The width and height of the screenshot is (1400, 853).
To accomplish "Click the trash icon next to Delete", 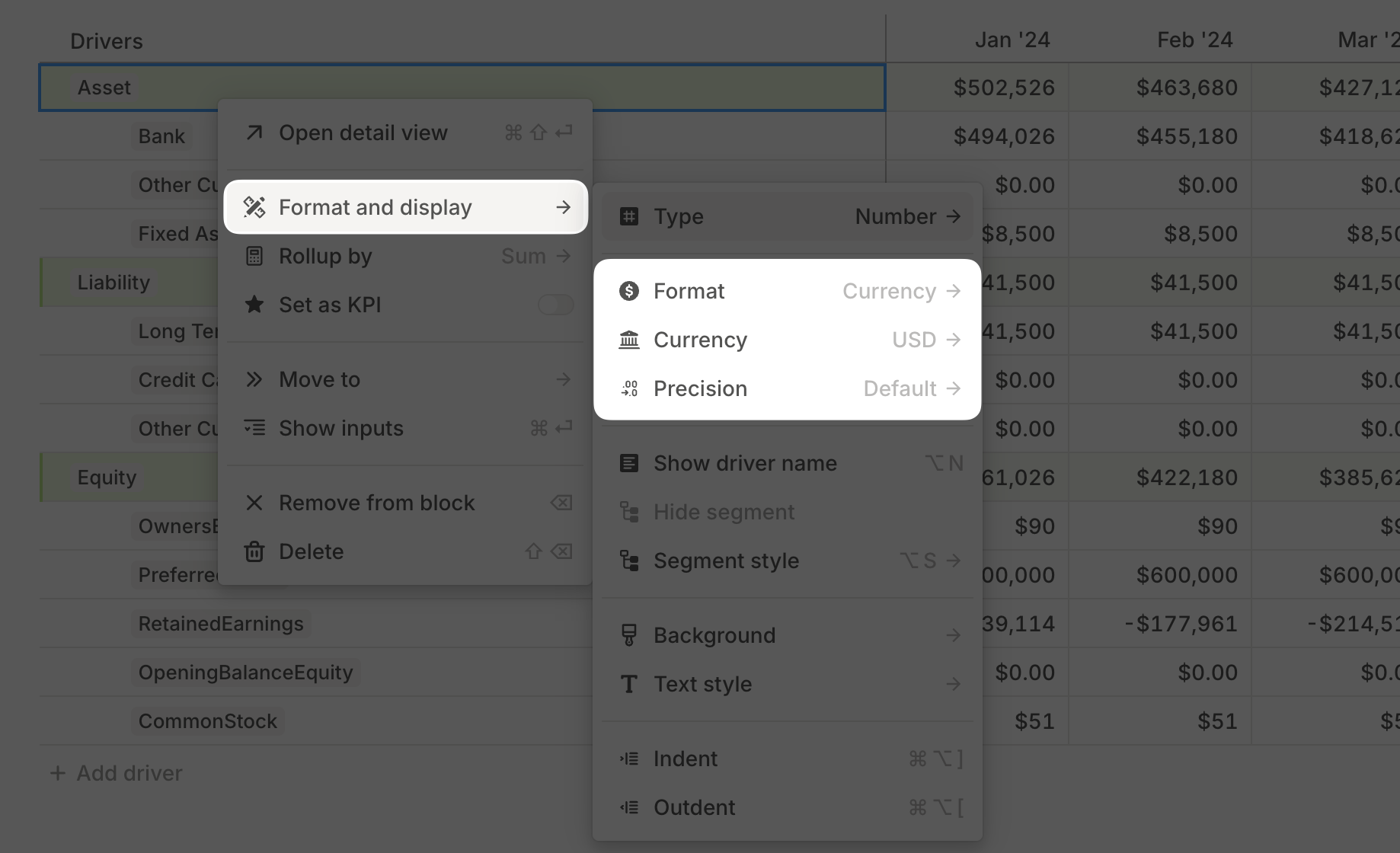I will pyautogui.click(x=254, y=551).
